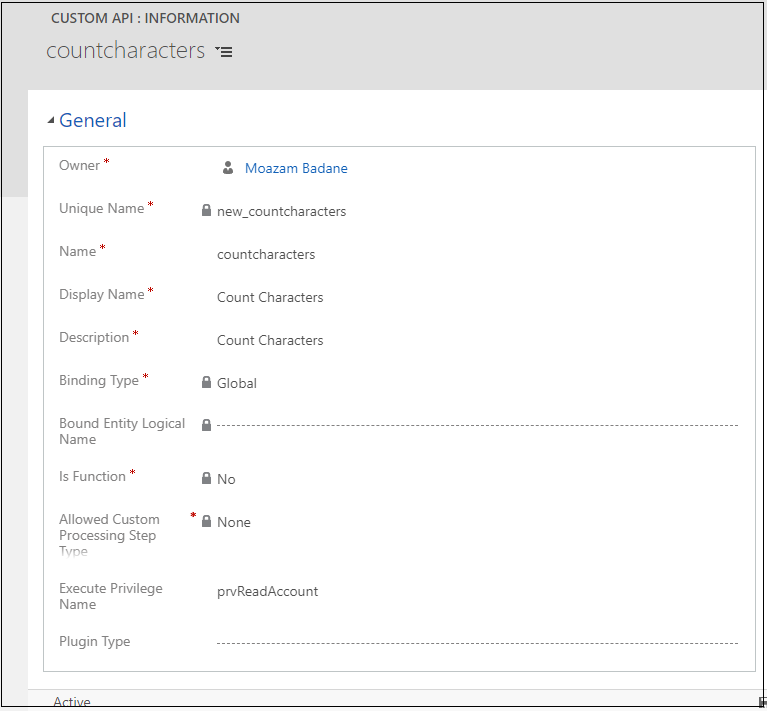Click the Binding Type value Global
This screenshot has width=767, height=711.
(237, 383)
